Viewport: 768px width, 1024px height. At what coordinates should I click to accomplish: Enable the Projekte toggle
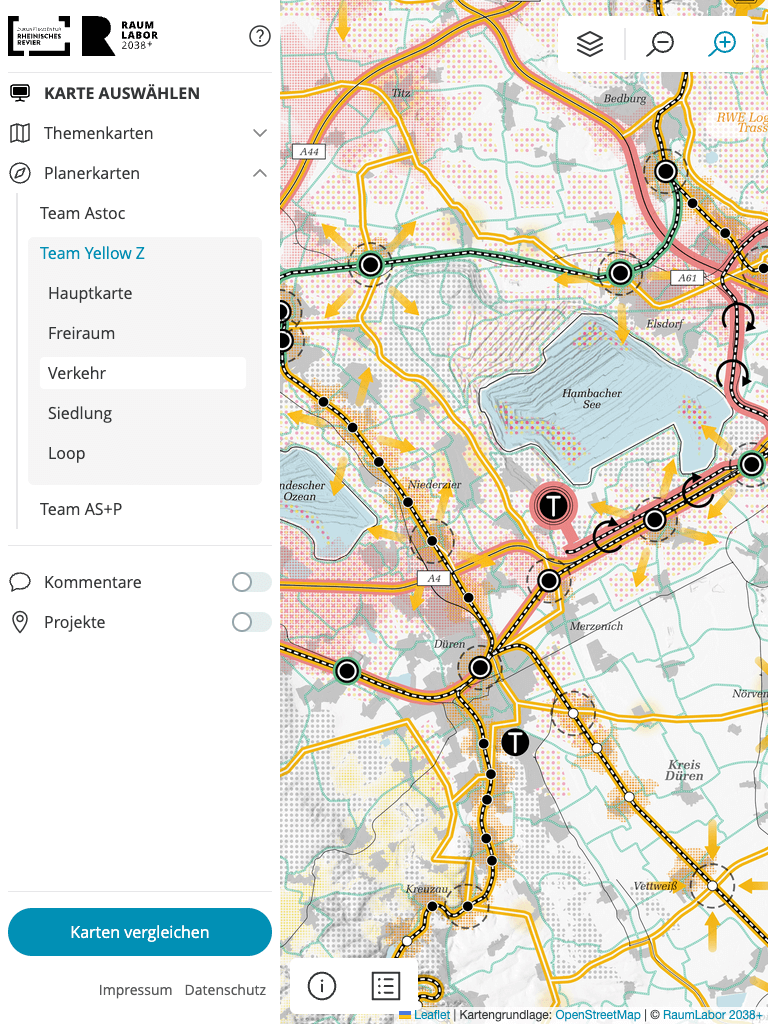251,622
